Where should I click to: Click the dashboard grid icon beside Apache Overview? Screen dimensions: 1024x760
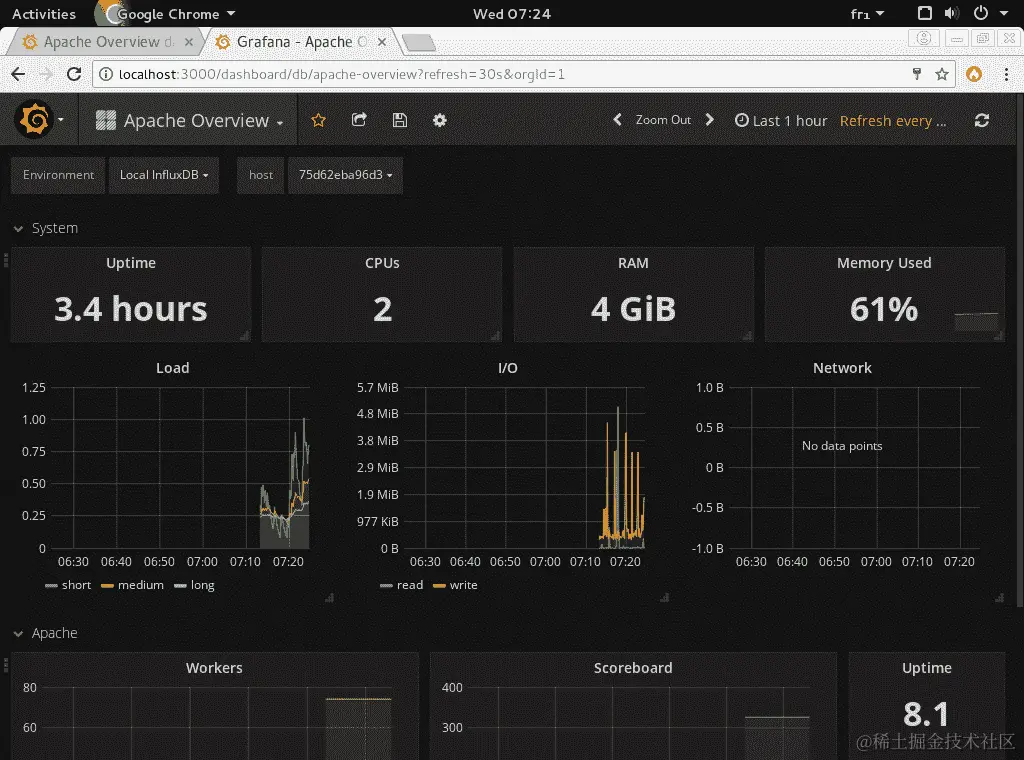click(x=106, y=120)
